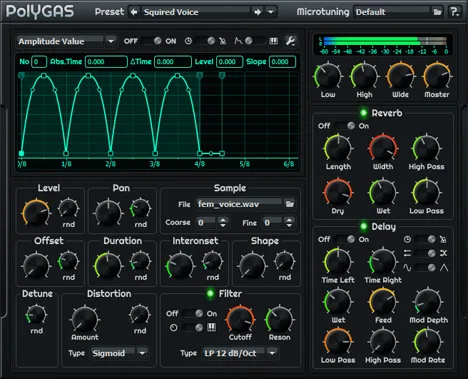Toggle the Delay Off/On switch

pos(345,239)
